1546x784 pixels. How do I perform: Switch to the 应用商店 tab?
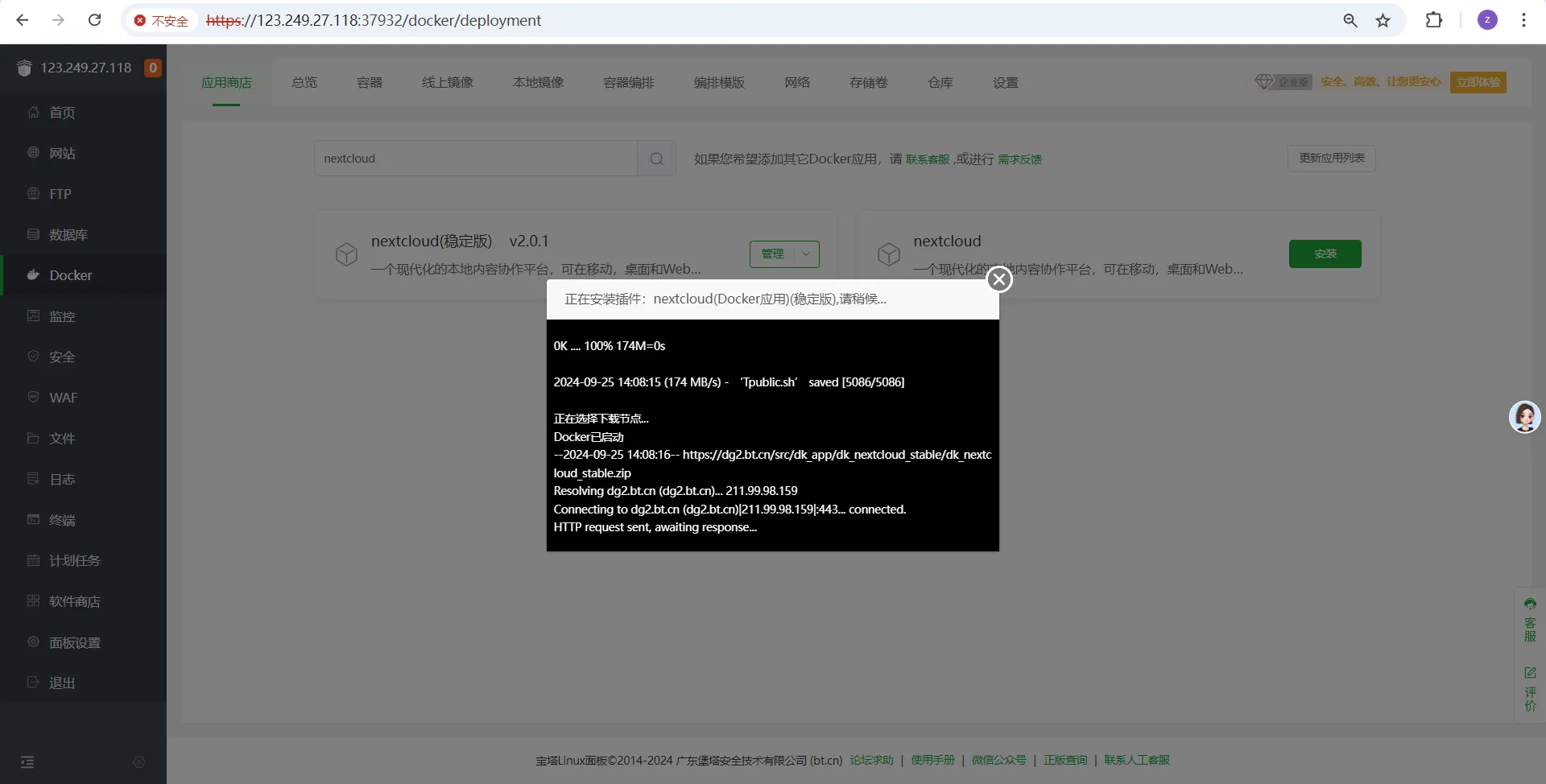click(x=226, y=82)
